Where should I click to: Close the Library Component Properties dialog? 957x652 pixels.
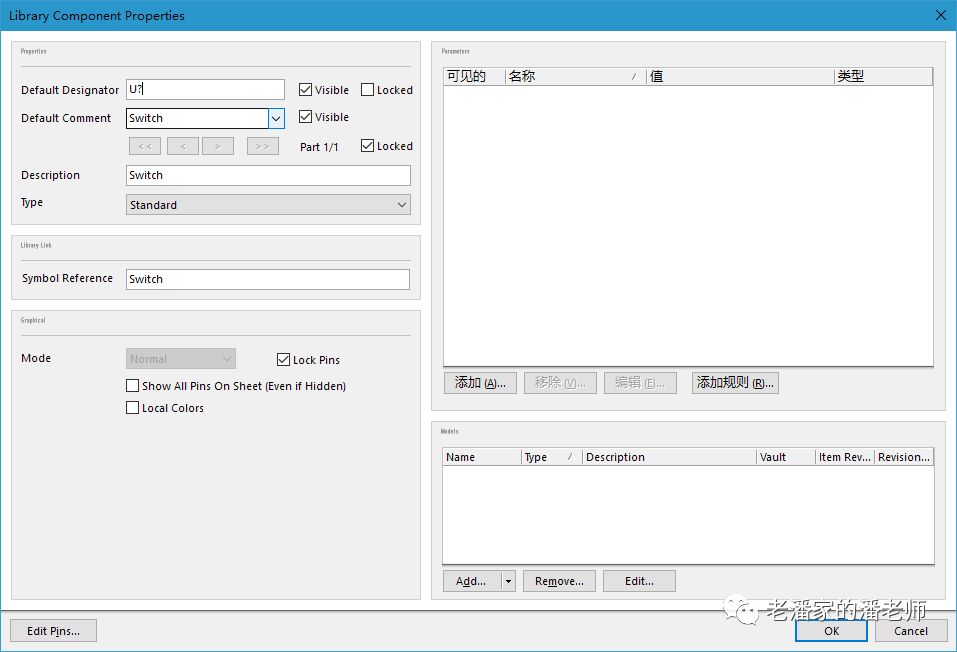click(940, 15)
